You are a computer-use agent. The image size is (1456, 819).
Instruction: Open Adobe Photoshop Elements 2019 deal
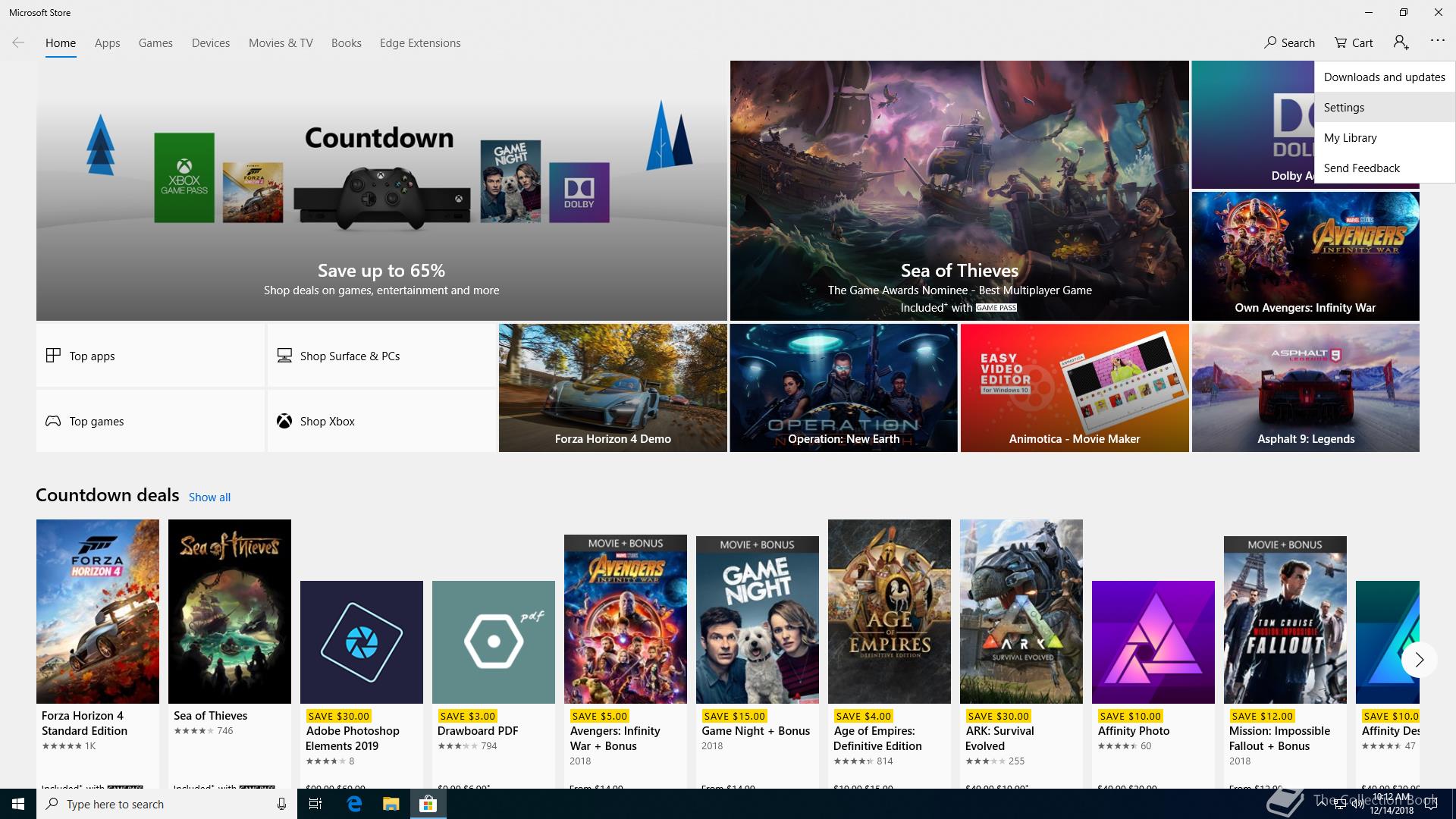click(362, 684)
